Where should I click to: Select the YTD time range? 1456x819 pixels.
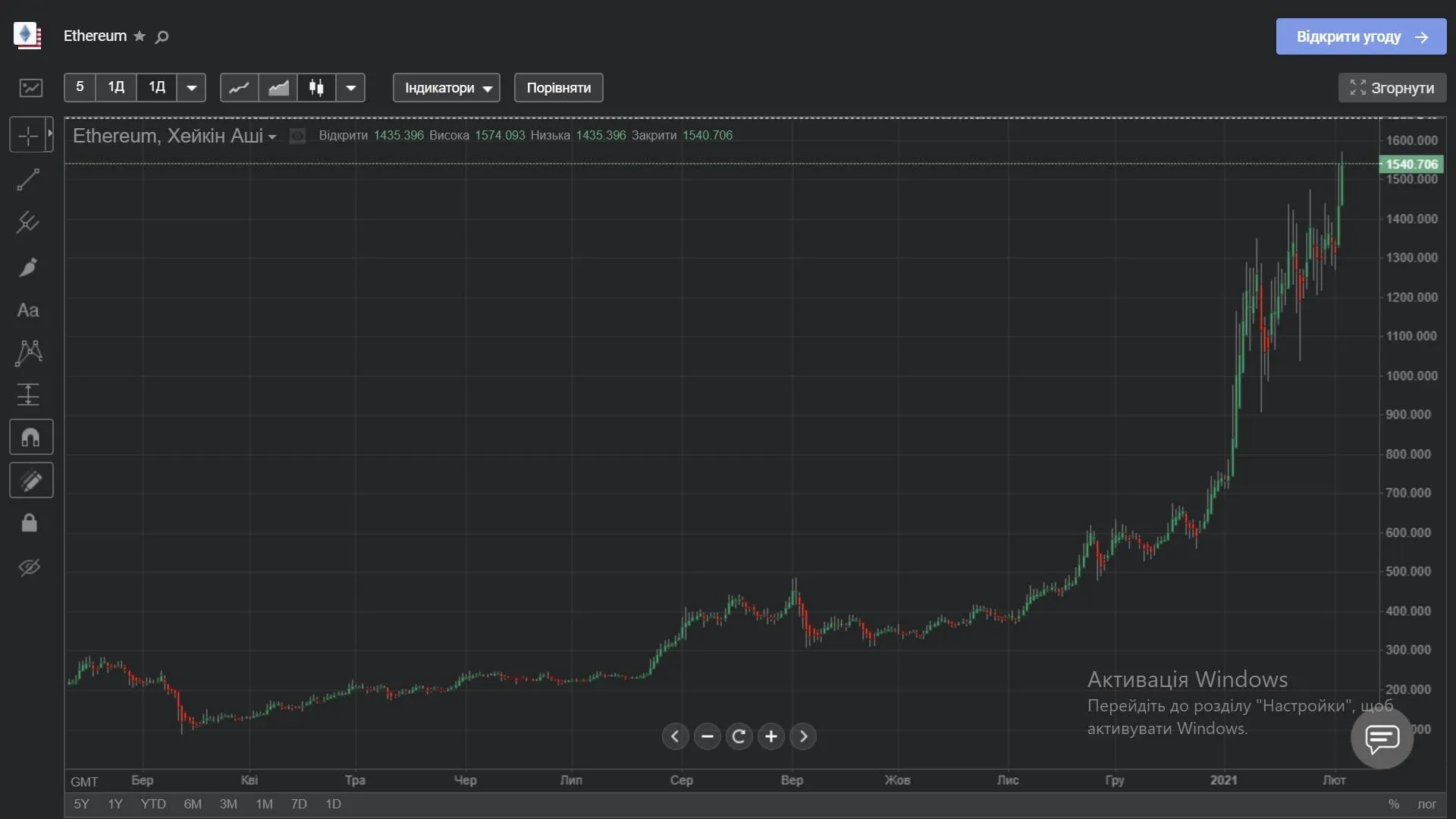[153, 804]
